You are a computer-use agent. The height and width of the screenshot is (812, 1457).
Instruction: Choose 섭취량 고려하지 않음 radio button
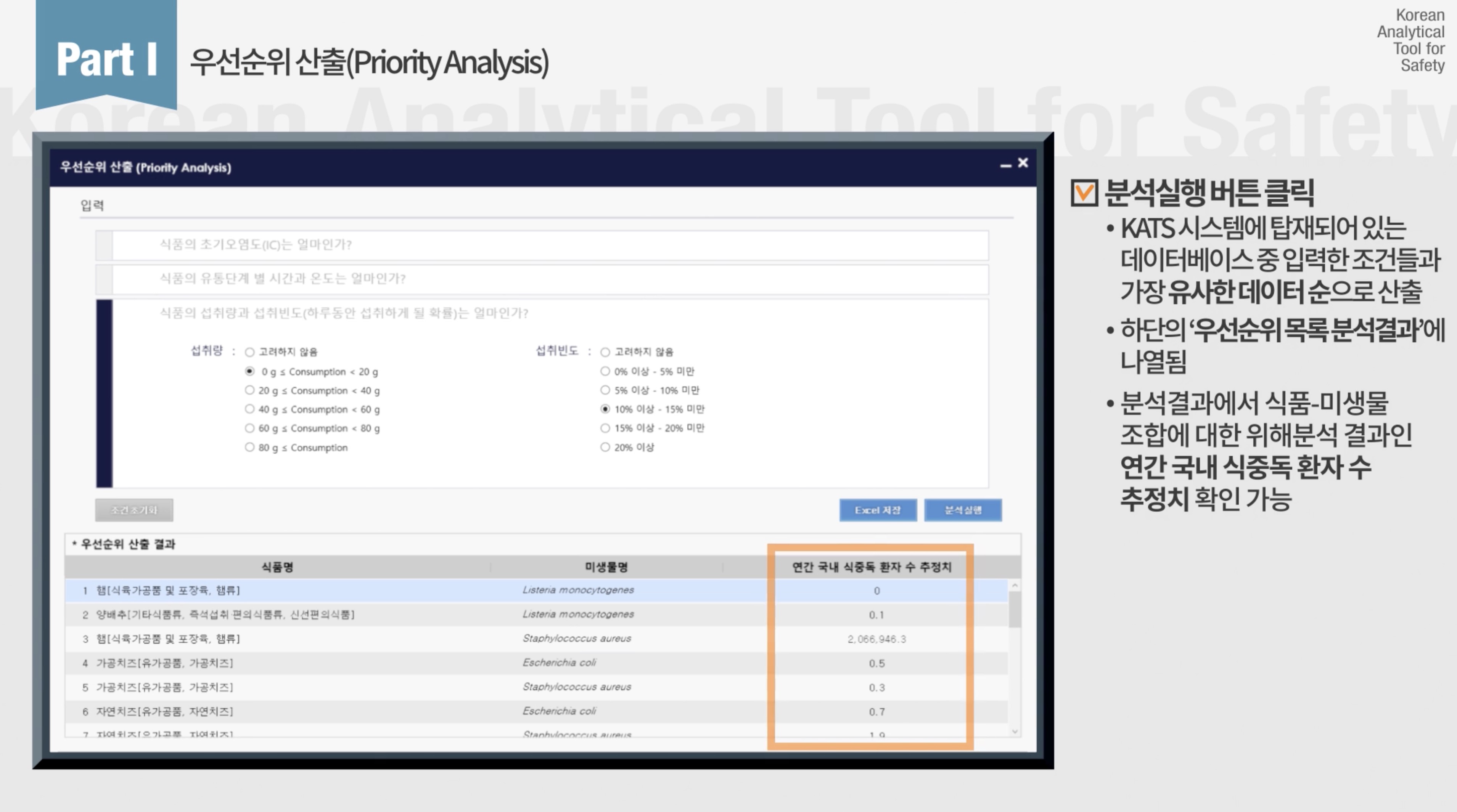tap(249, 352)
